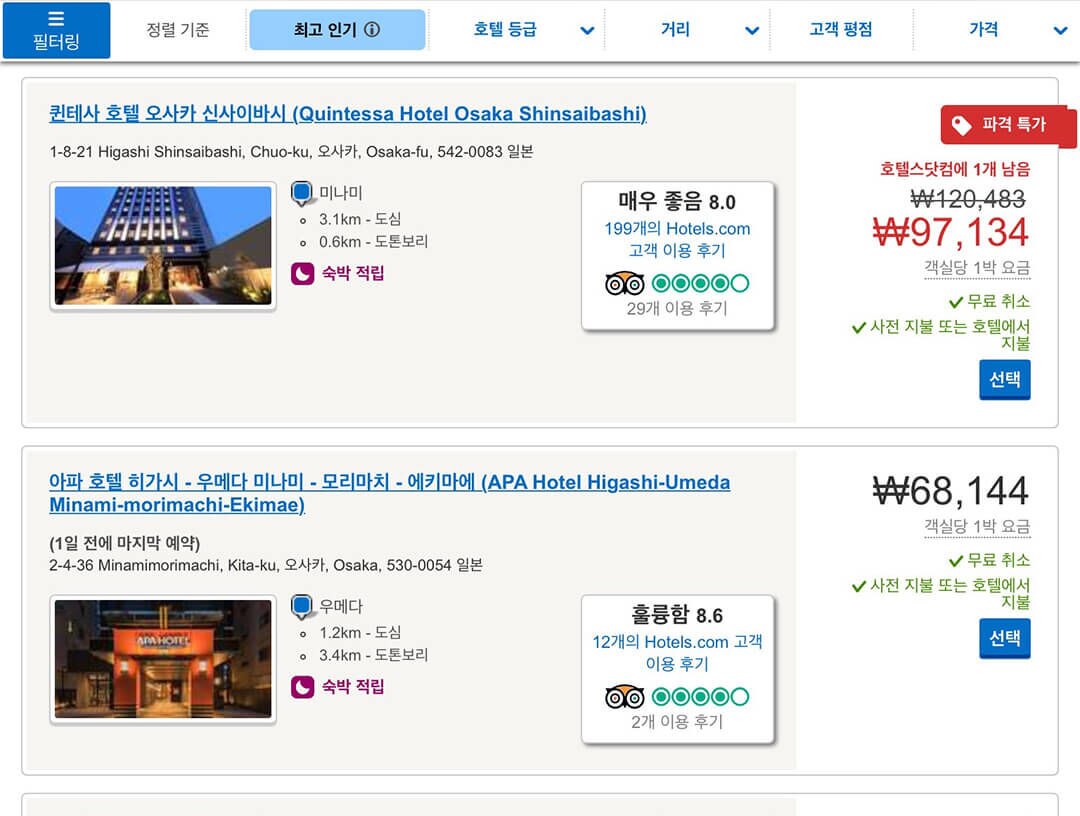Click 객실당 1박 요금 under ₩68,144
This screenshot has height=816, width=1080.
click(977, 527)
